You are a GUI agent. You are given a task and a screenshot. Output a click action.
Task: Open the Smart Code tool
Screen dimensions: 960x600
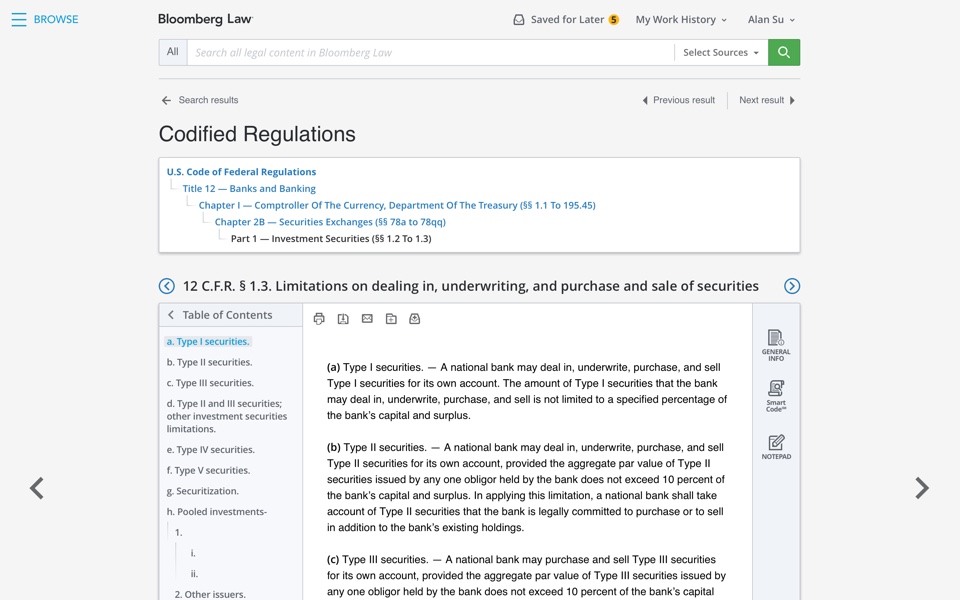[x=776, y=395]
